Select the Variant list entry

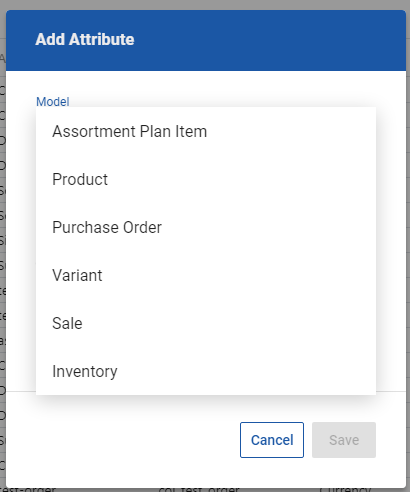click(206, 275)
